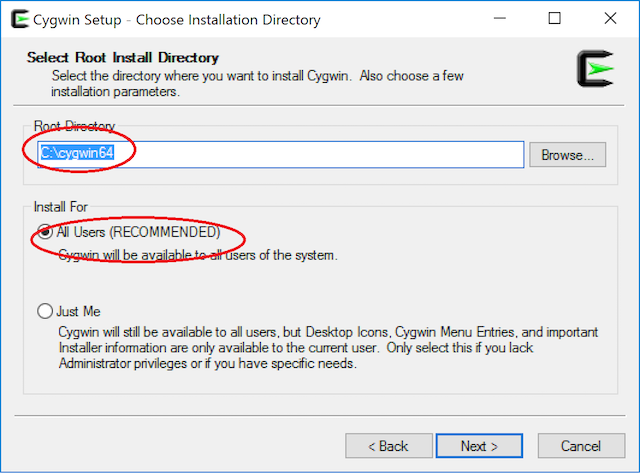Click the Cygwin logo in the header

point(596,68)
